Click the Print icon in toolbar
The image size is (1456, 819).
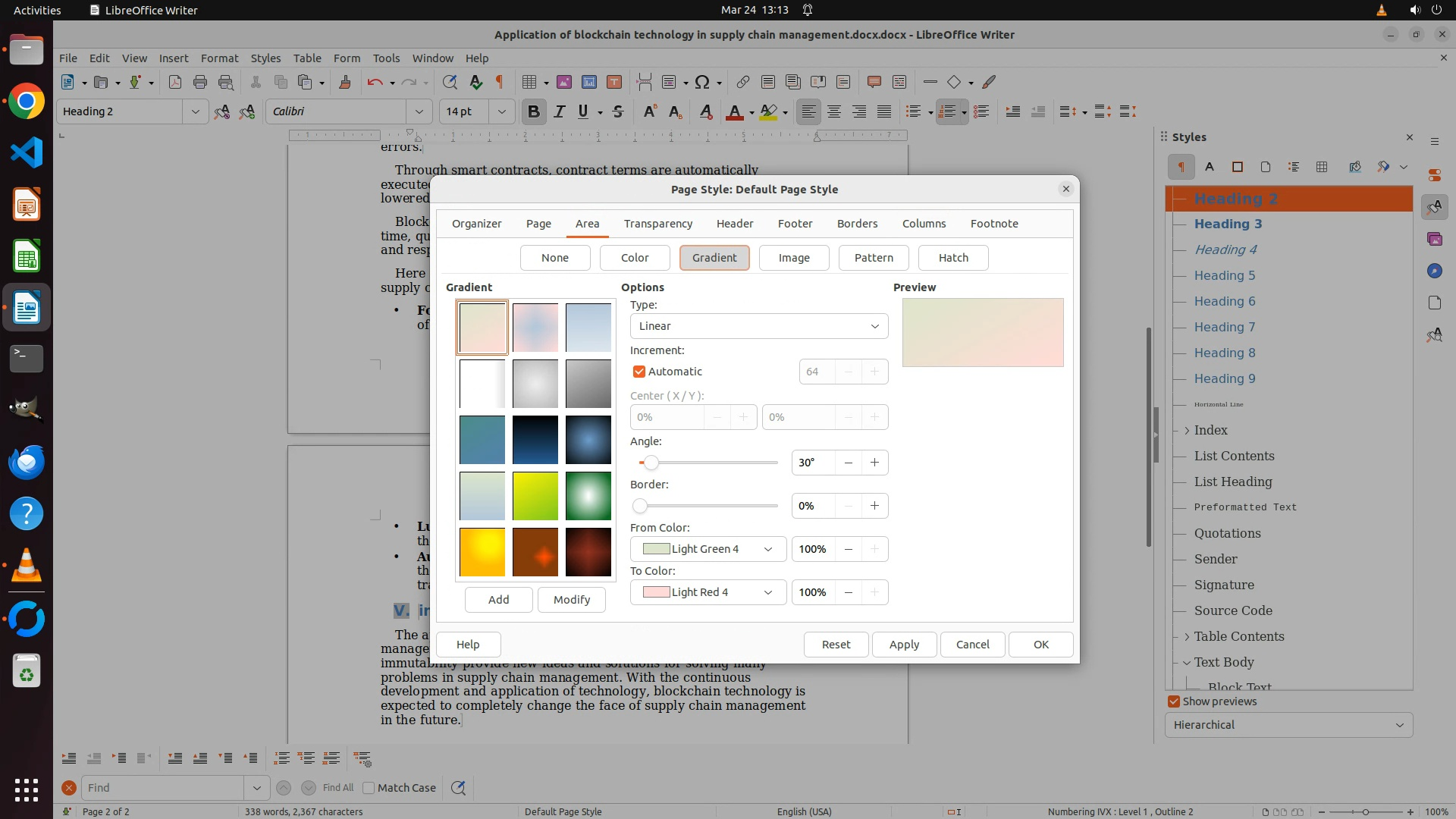(200, 82)
